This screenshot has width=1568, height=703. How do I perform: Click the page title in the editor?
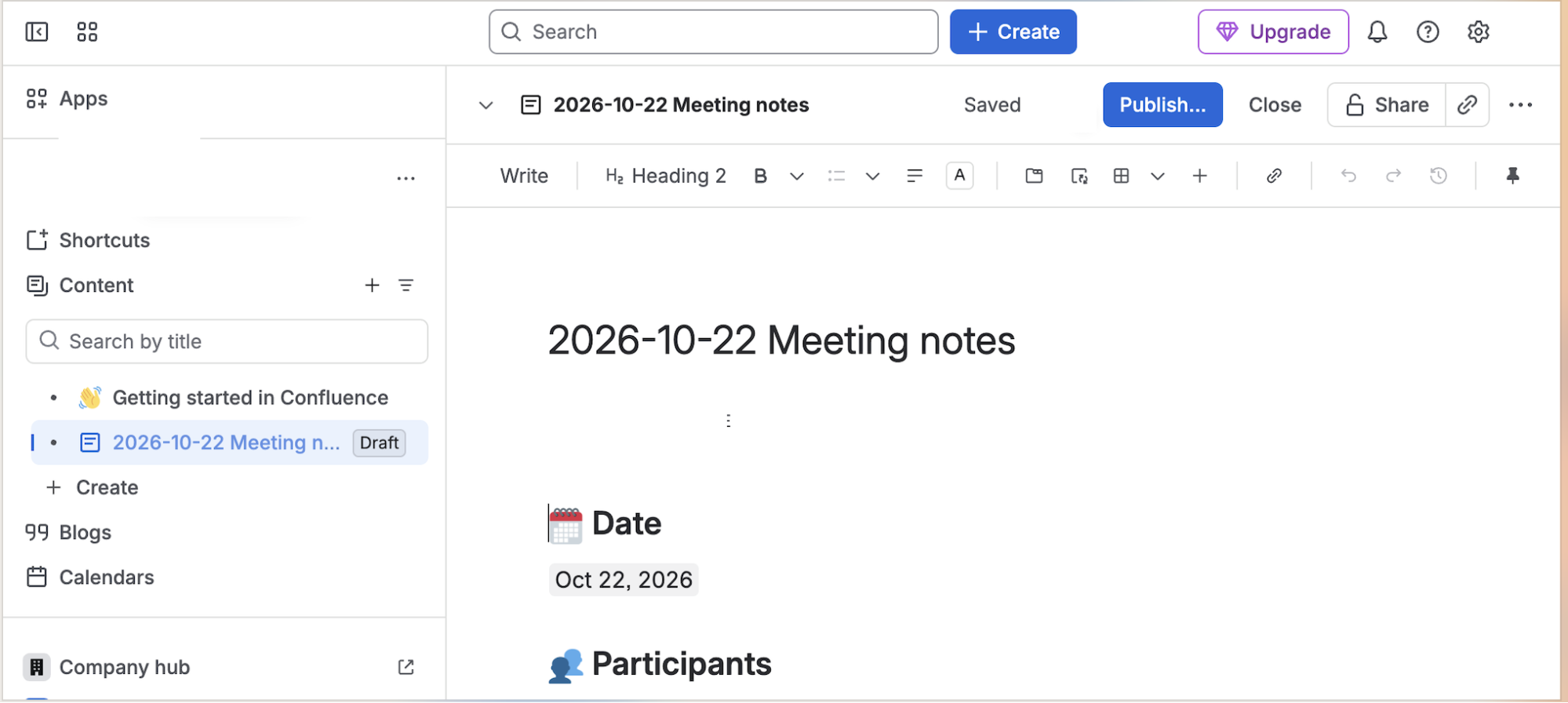point(781,341)
